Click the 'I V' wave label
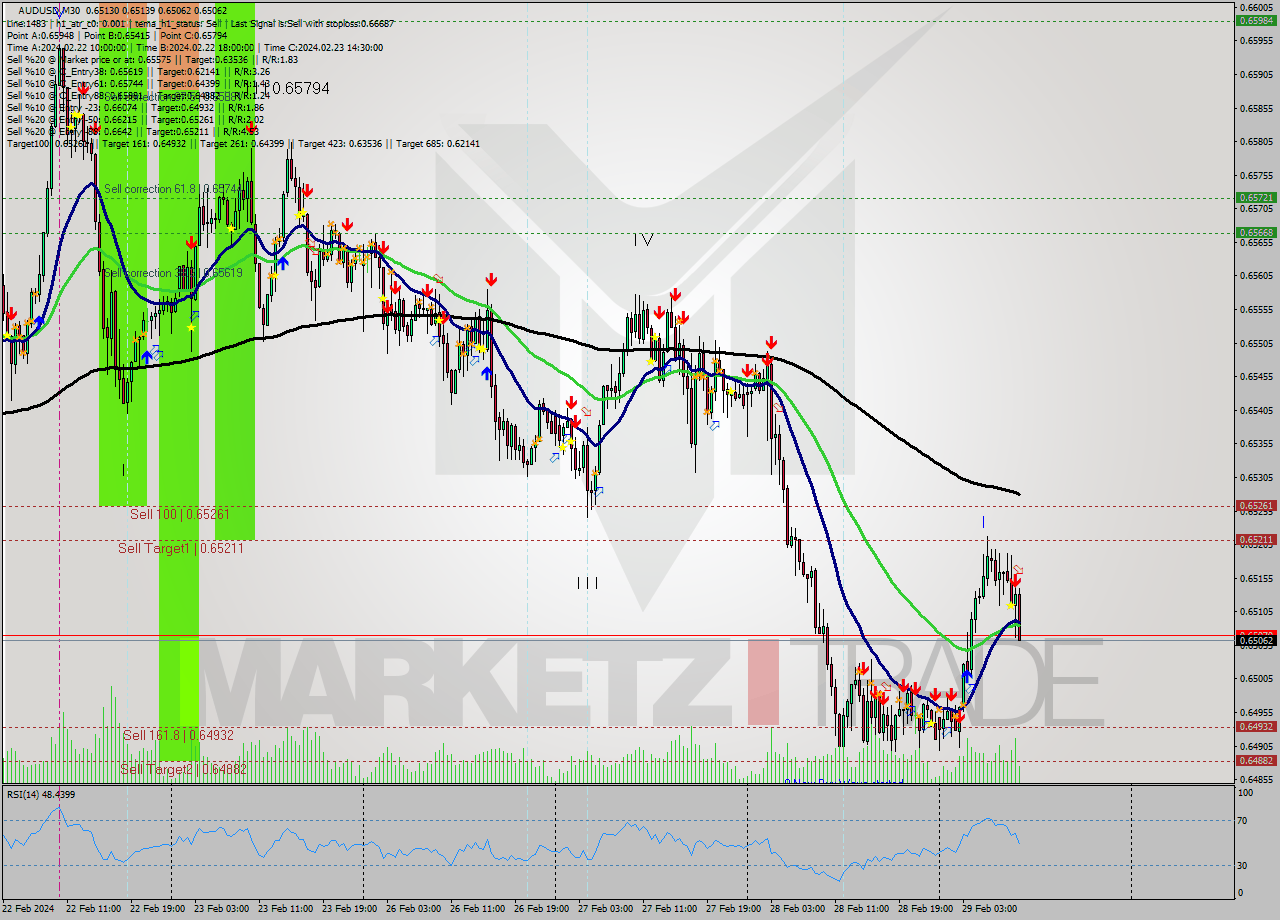The height and width of the screenshot is (920, 1280). pos(643,240)
